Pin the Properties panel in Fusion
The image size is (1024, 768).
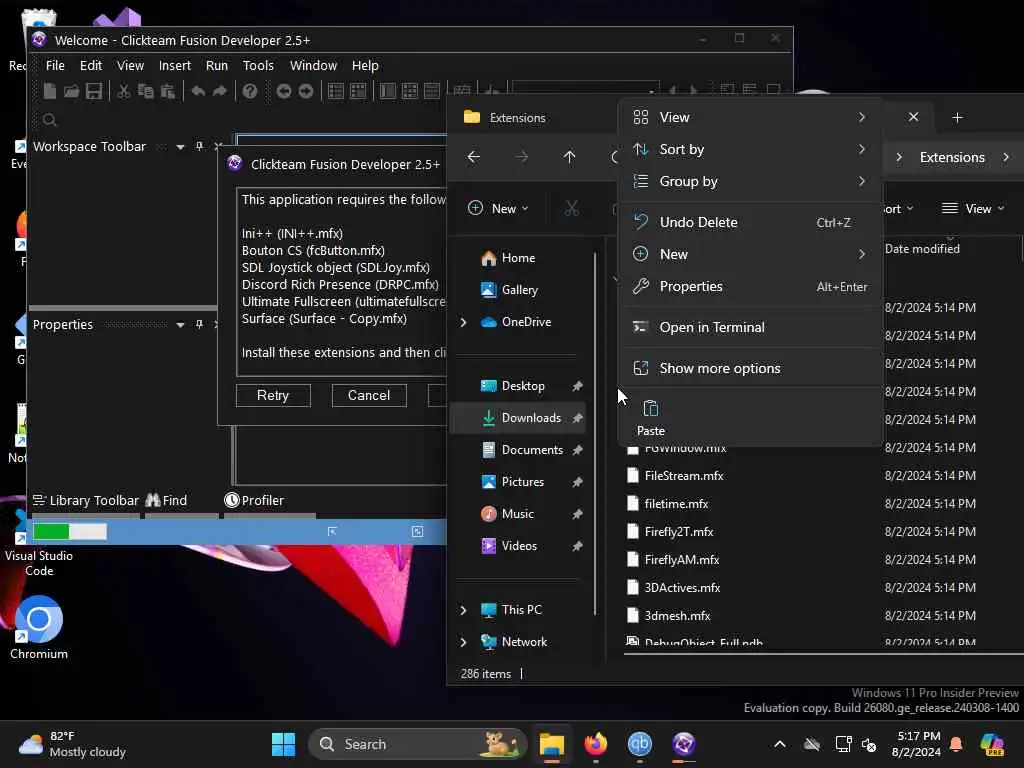[199, 325]
